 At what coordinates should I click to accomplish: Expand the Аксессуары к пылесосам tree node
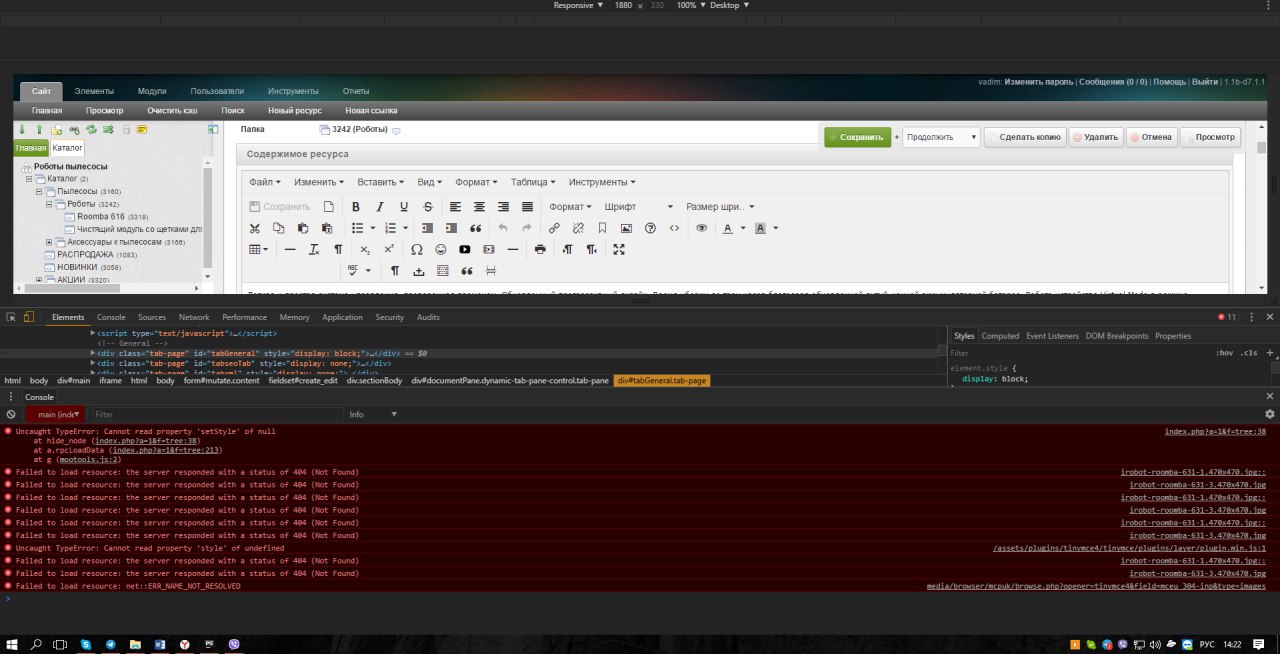[49, 242]
